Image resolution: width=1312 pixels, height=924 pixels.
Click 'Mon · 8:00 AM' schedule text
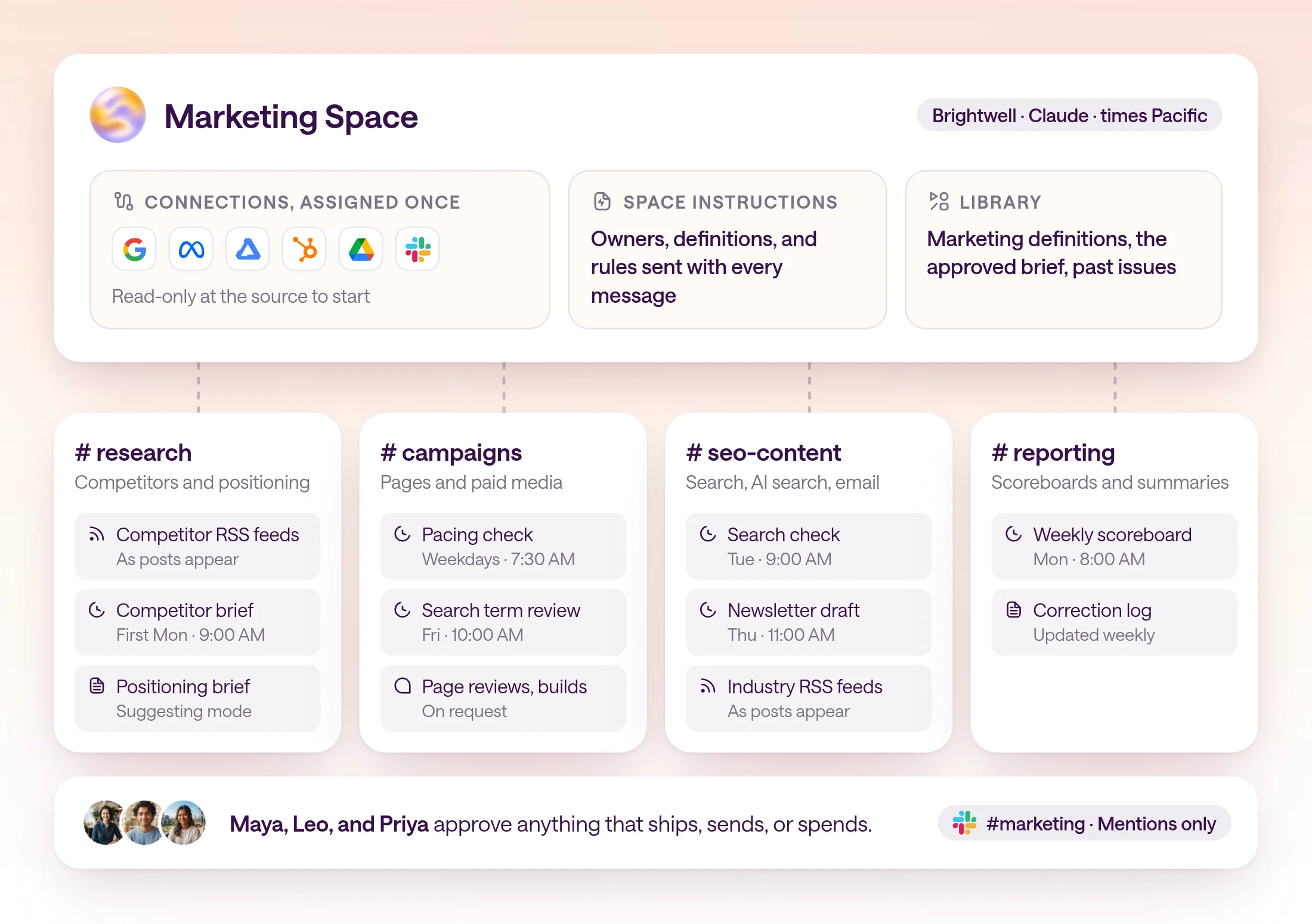(x=1089, y=559)
